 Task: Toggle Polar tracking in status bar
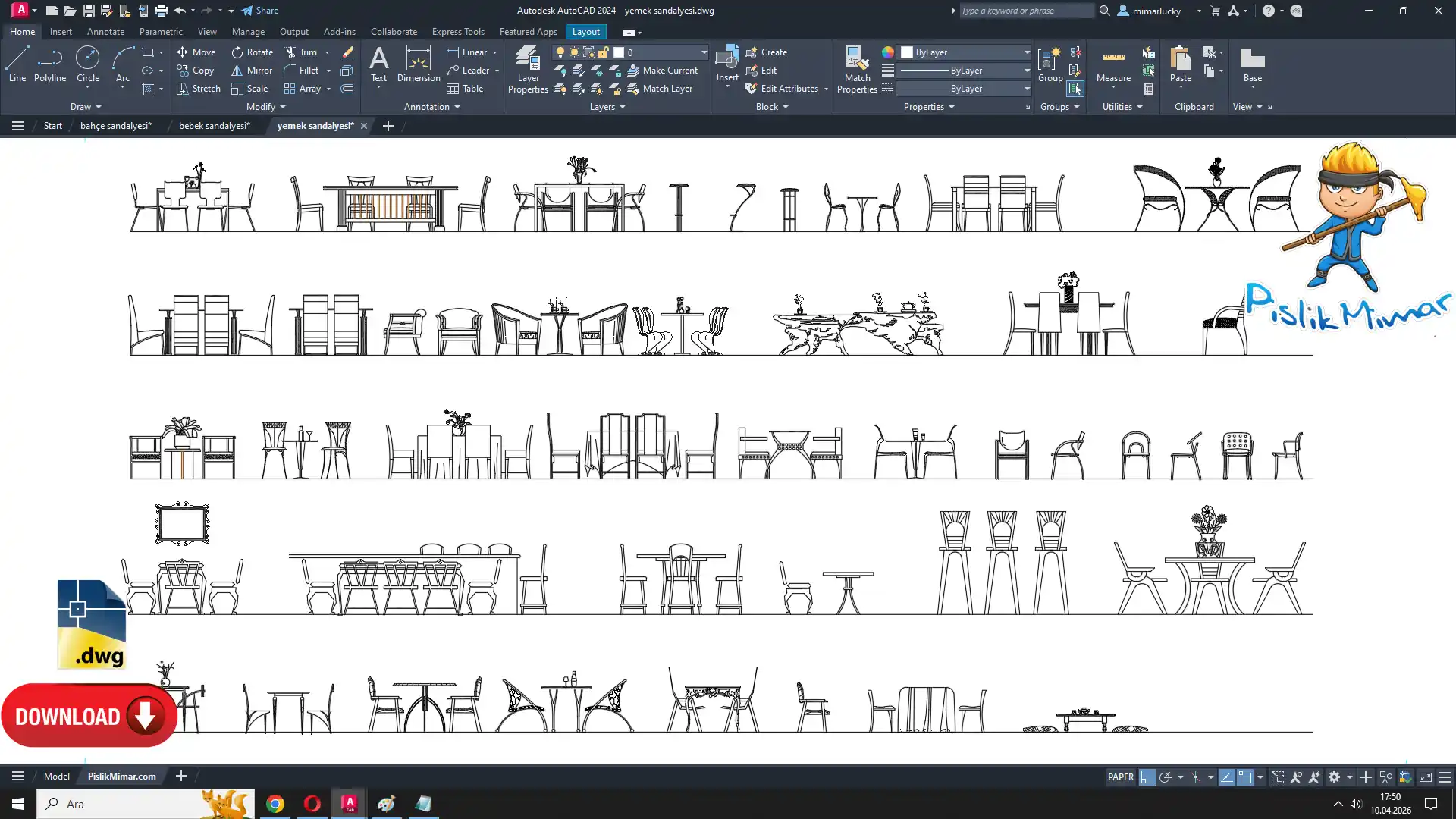[1166, 777]
